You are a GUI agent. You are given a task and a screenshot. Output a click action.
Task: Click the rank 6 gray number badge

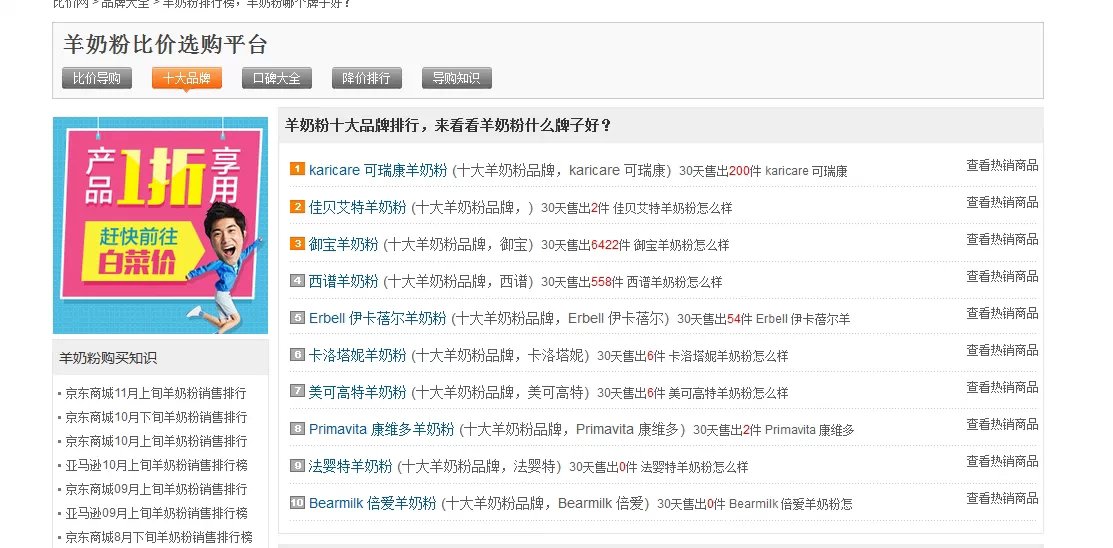pyautogui.click(x=297, y=354)
